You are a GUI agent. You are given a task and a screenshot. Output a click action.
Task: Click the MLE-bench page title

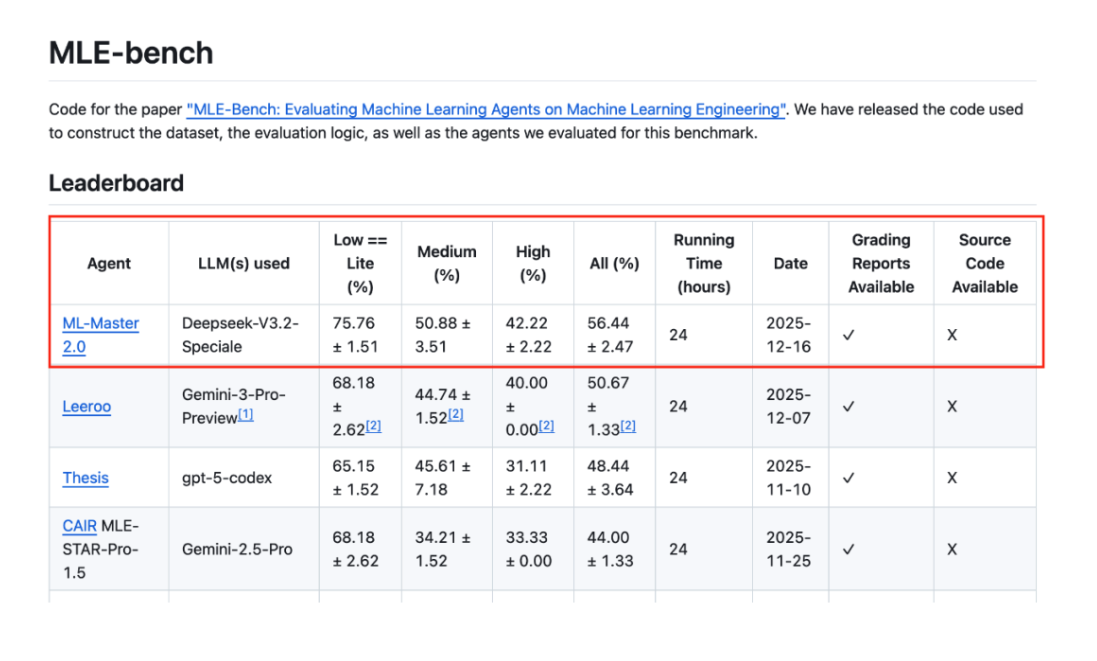coord(130,52)
